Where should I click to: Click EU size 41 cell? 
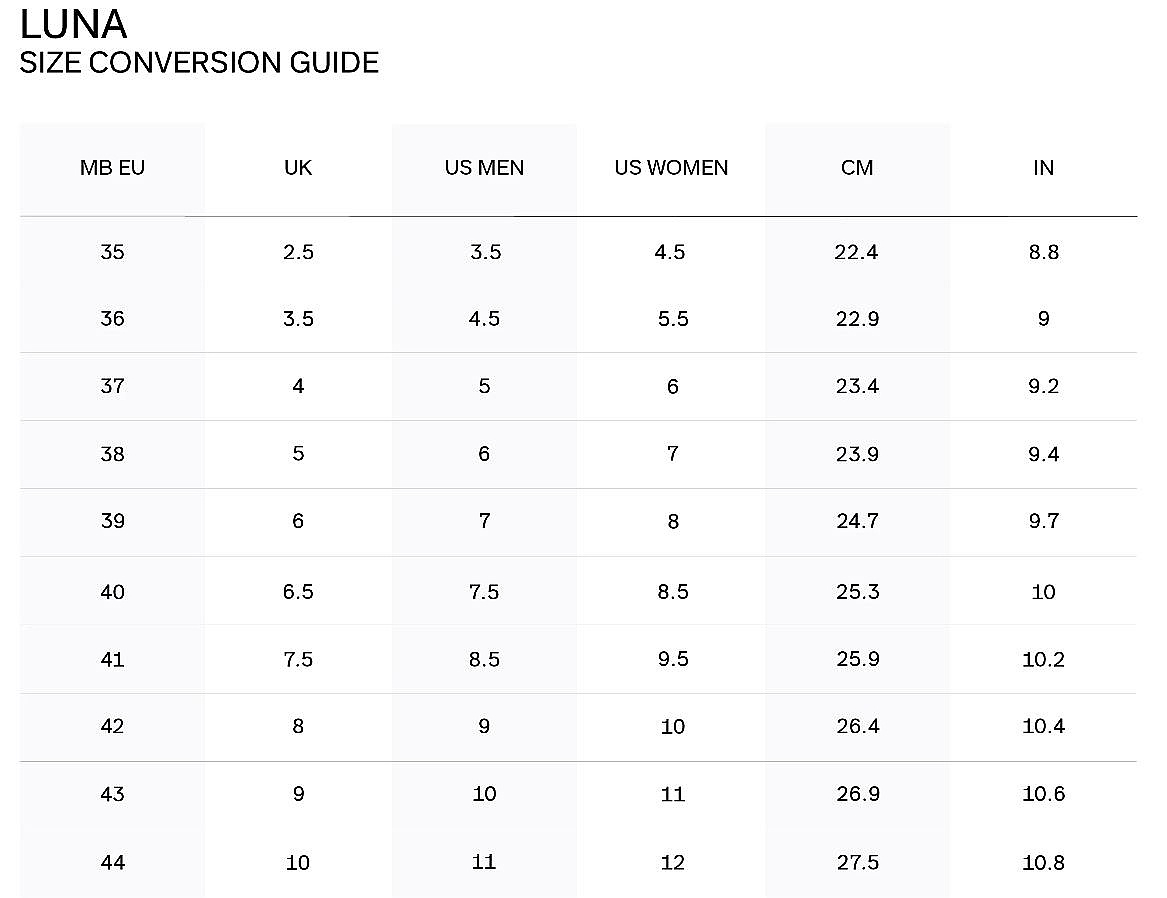point(112,660)
